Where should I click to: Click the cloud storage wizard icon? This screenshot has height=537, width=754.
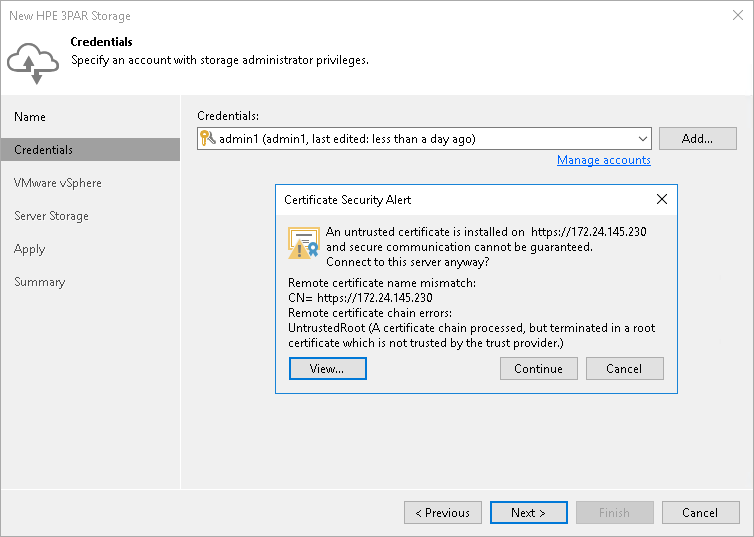point(33,63)
